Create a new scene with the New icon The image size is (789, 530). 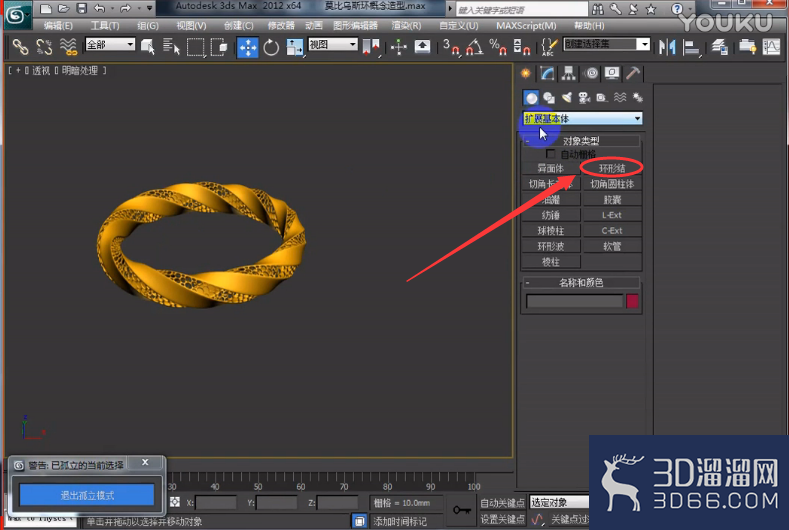[45, 9]
